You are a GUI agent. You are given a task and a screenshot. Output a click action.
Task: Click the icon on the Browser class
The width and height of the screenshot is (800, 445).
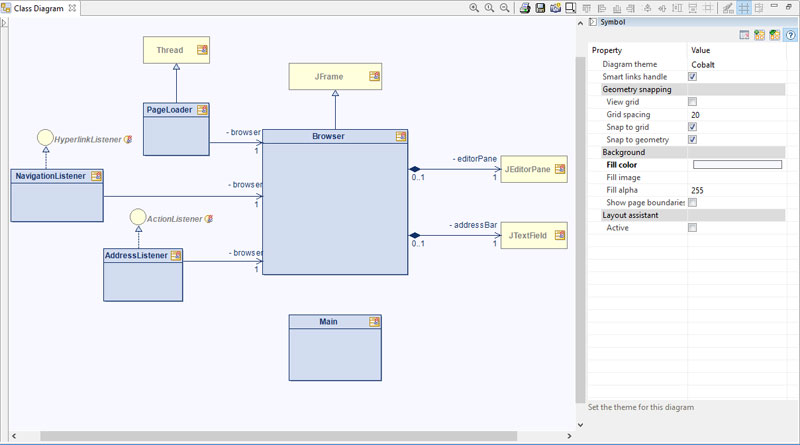[x=401, y=136]
